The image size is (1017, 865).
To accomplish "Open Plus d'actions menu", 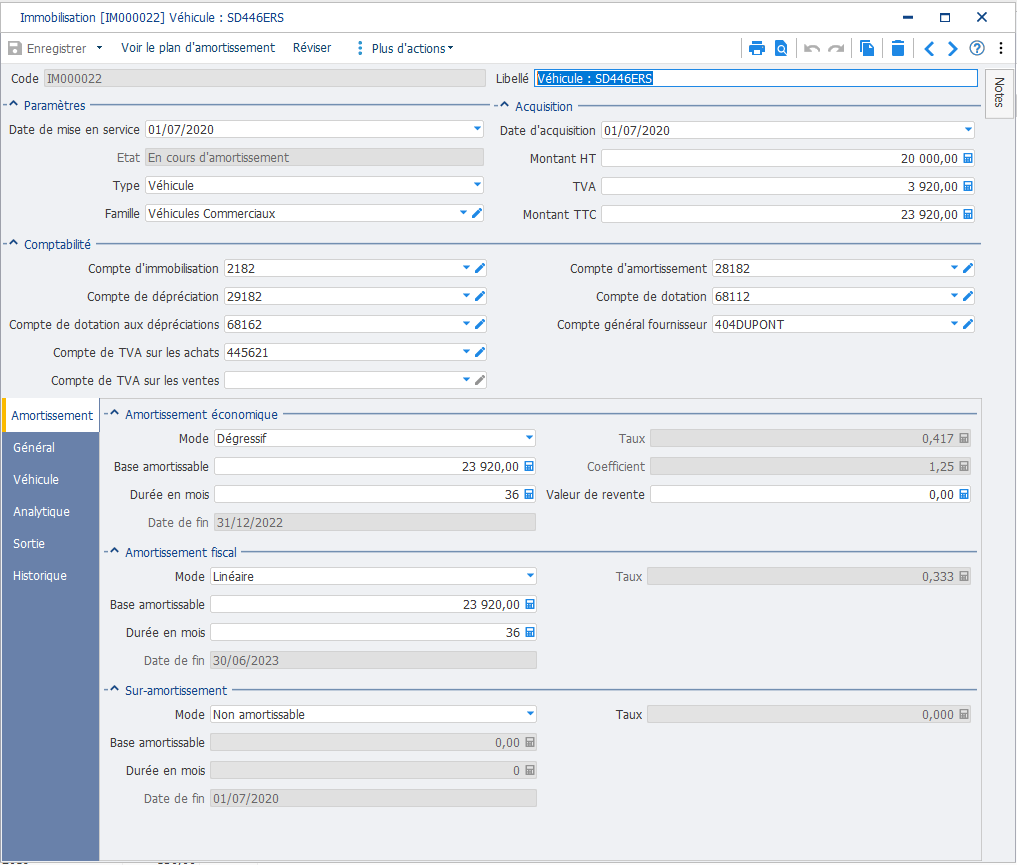I will pyautogui.click(x=406, y=49).
